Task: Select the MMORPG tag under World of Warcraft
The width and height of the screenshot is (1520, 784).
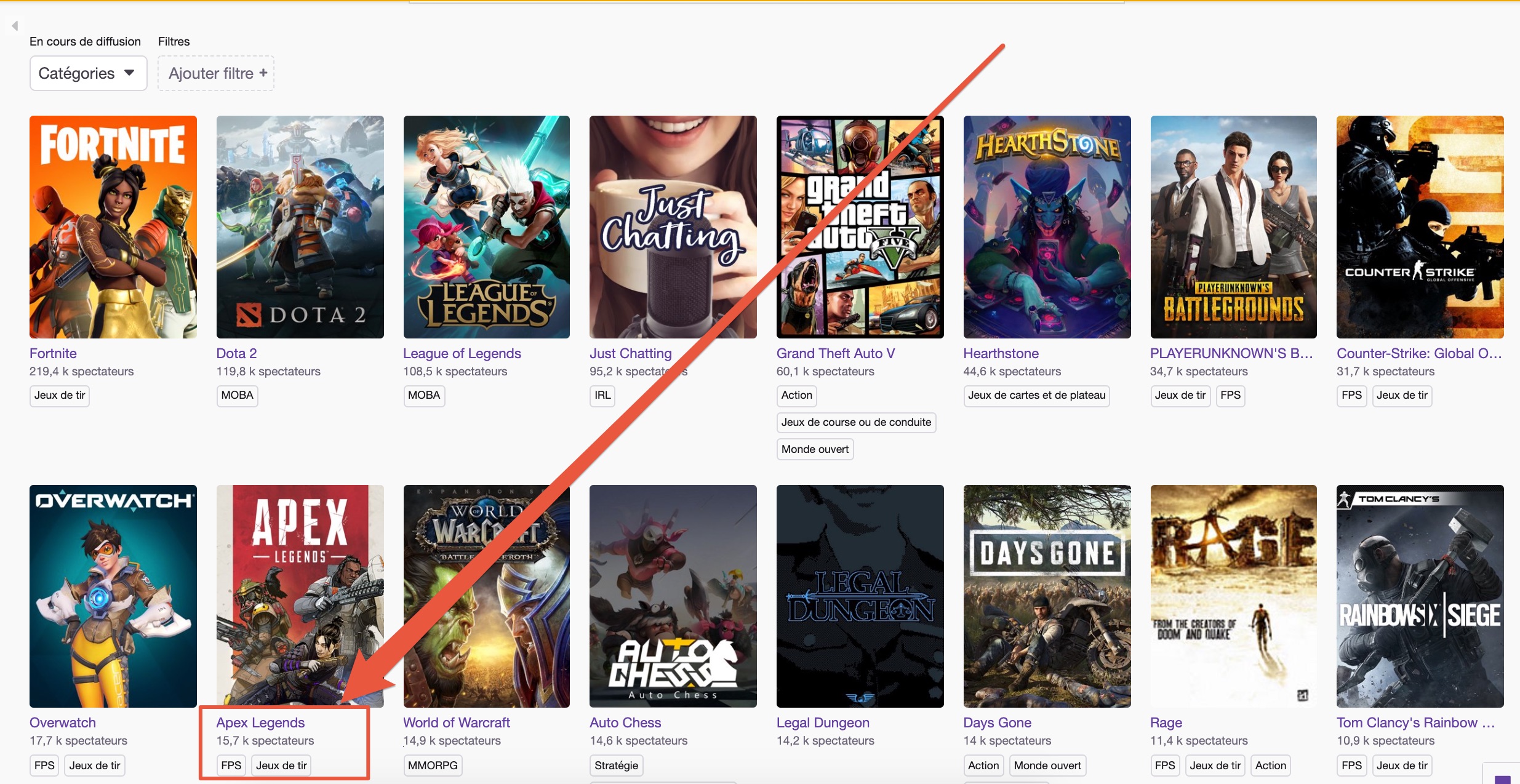Action: tap(433, 766)
